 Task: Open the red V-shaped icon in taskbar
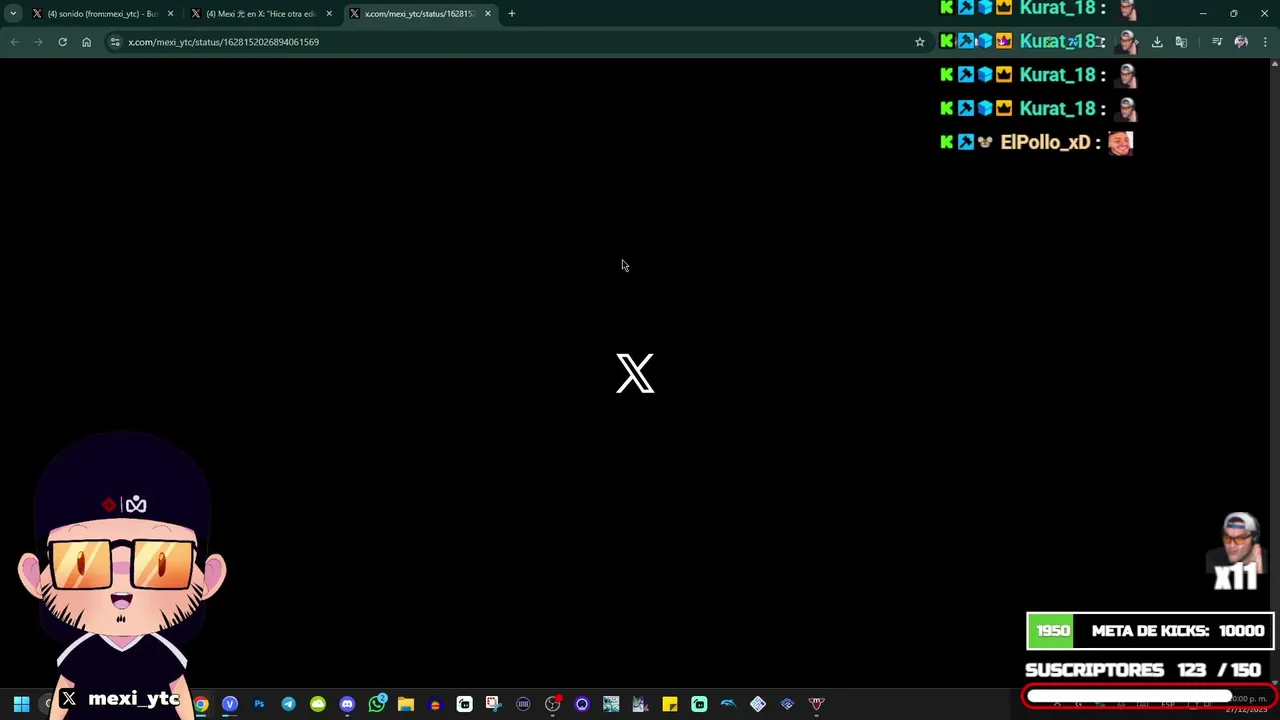point(816,704)
